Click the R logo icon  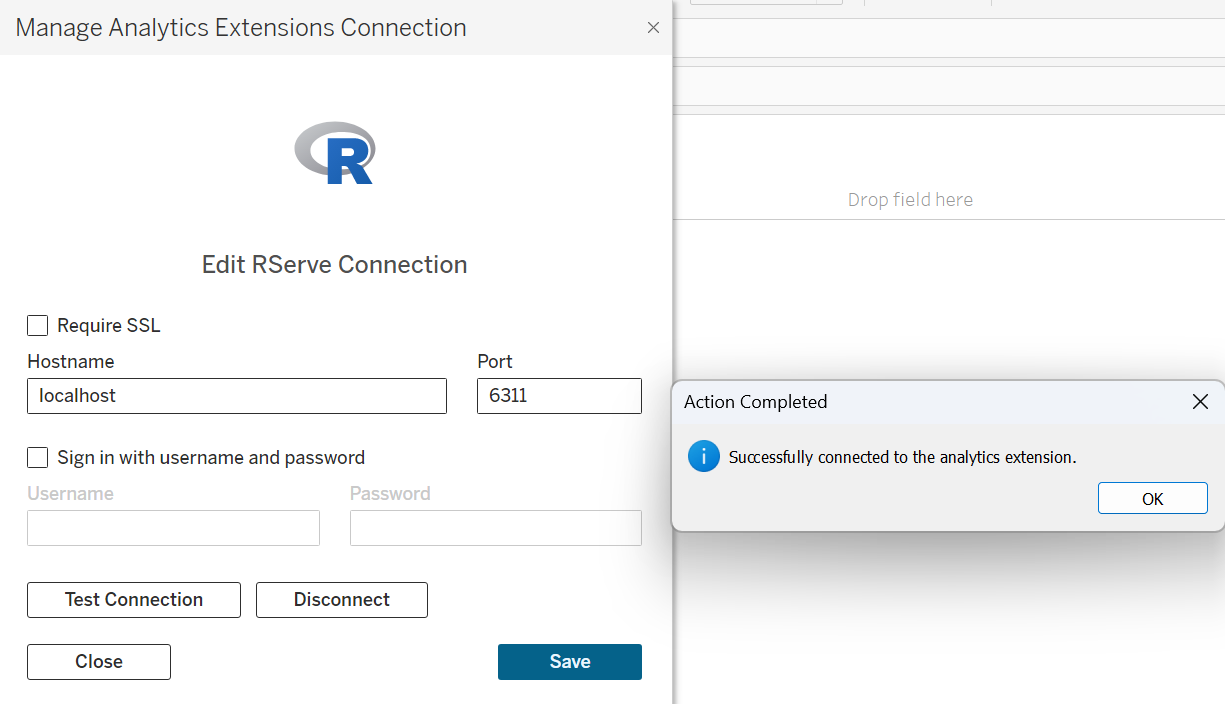335,153
